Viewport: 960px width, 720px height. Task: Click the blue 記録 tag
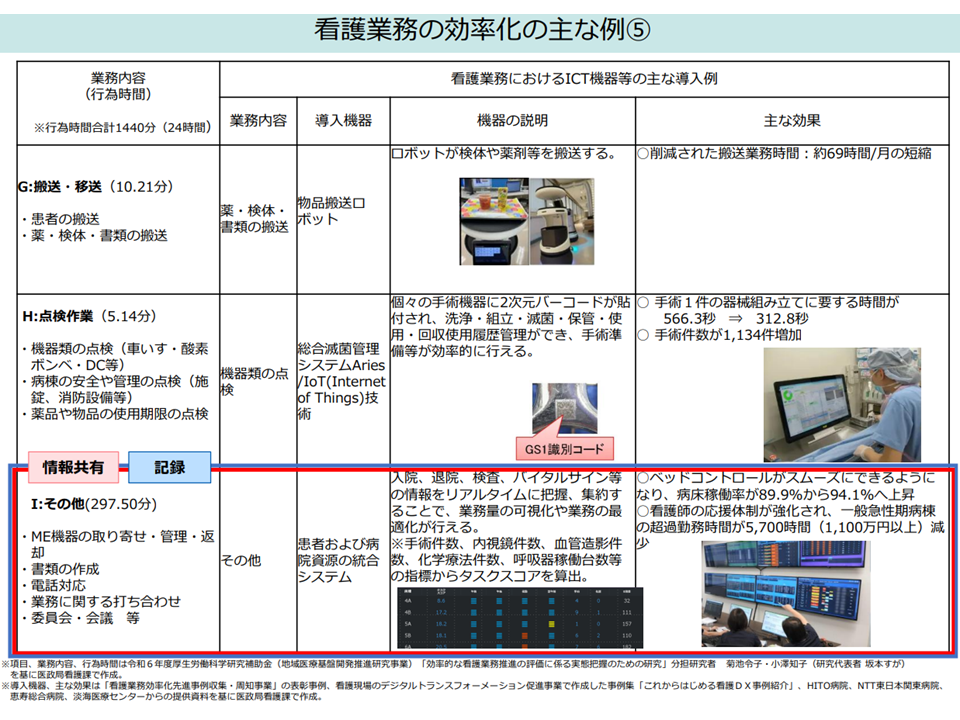pyautogui.click(x=169, y=467)
